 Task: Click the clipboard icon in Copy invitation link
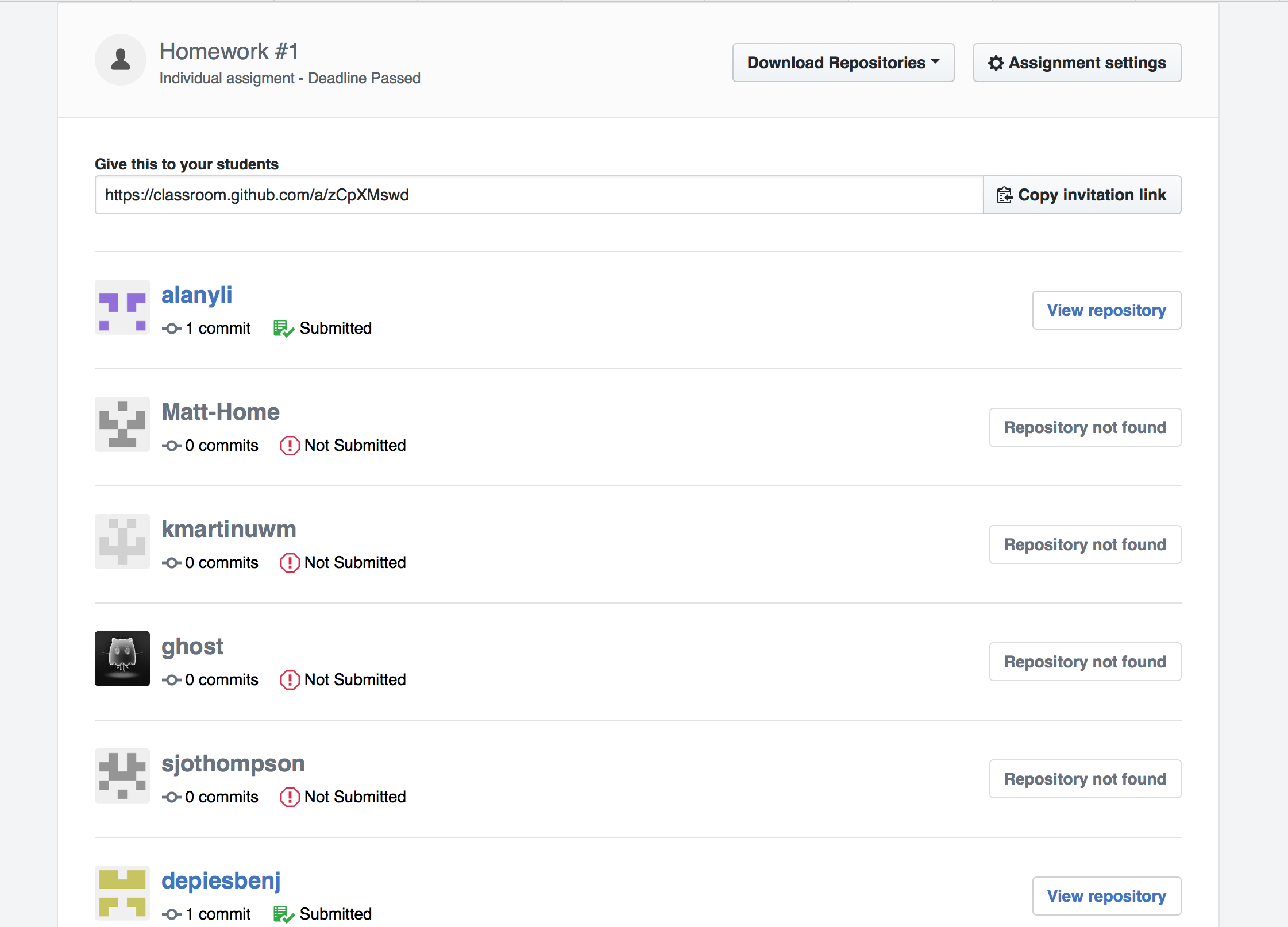coord(1005,195)
